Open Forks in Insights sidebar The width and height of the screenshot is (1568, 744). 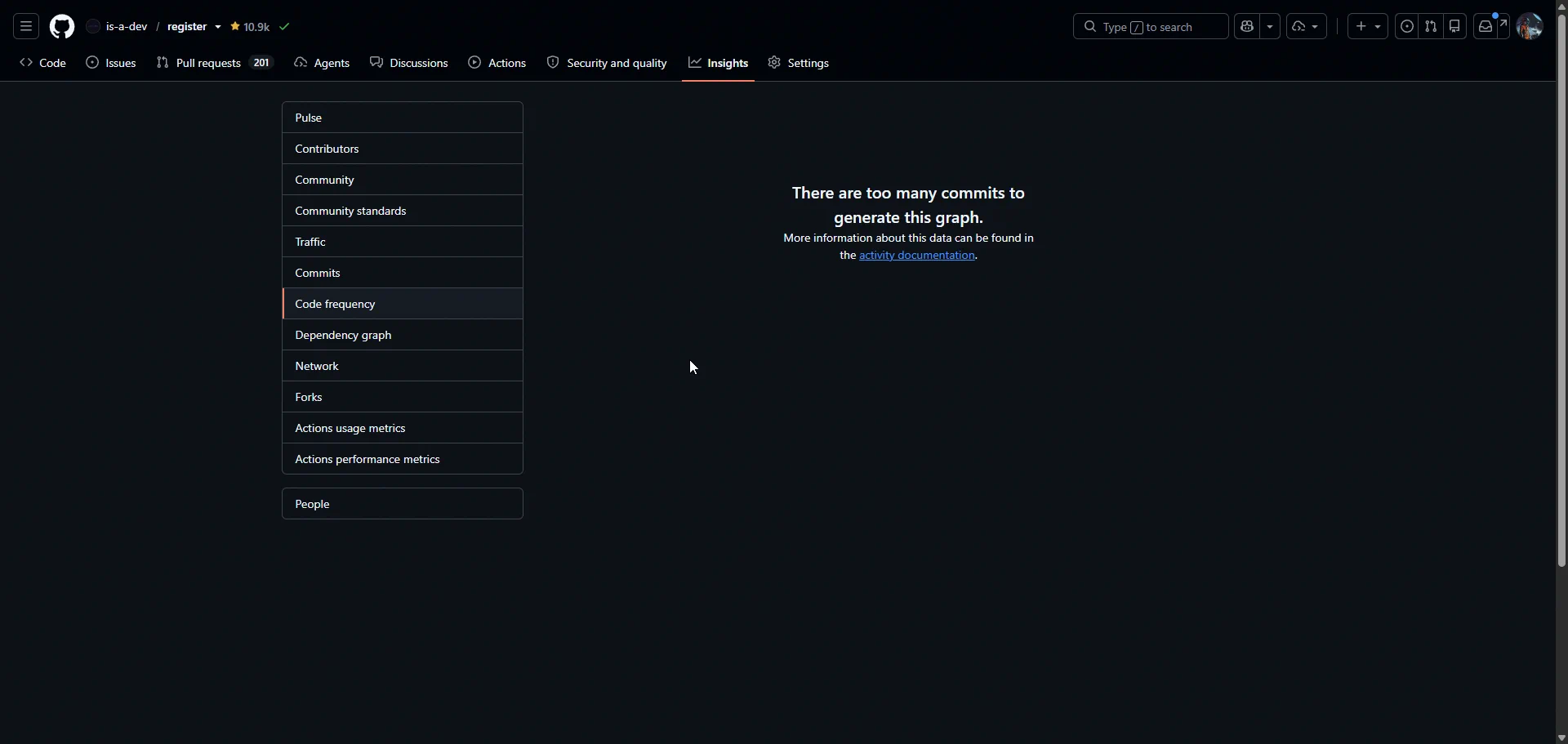pos(403,397)
